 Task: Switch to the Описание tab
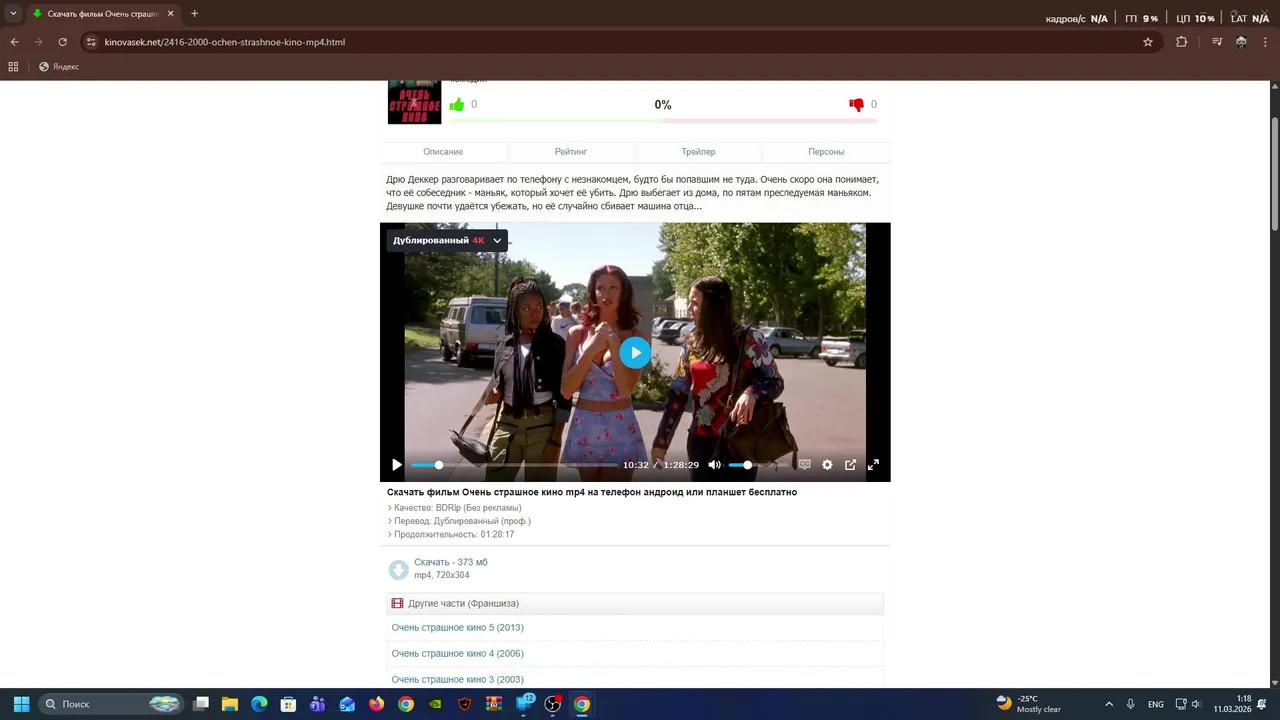coord(443,152)
